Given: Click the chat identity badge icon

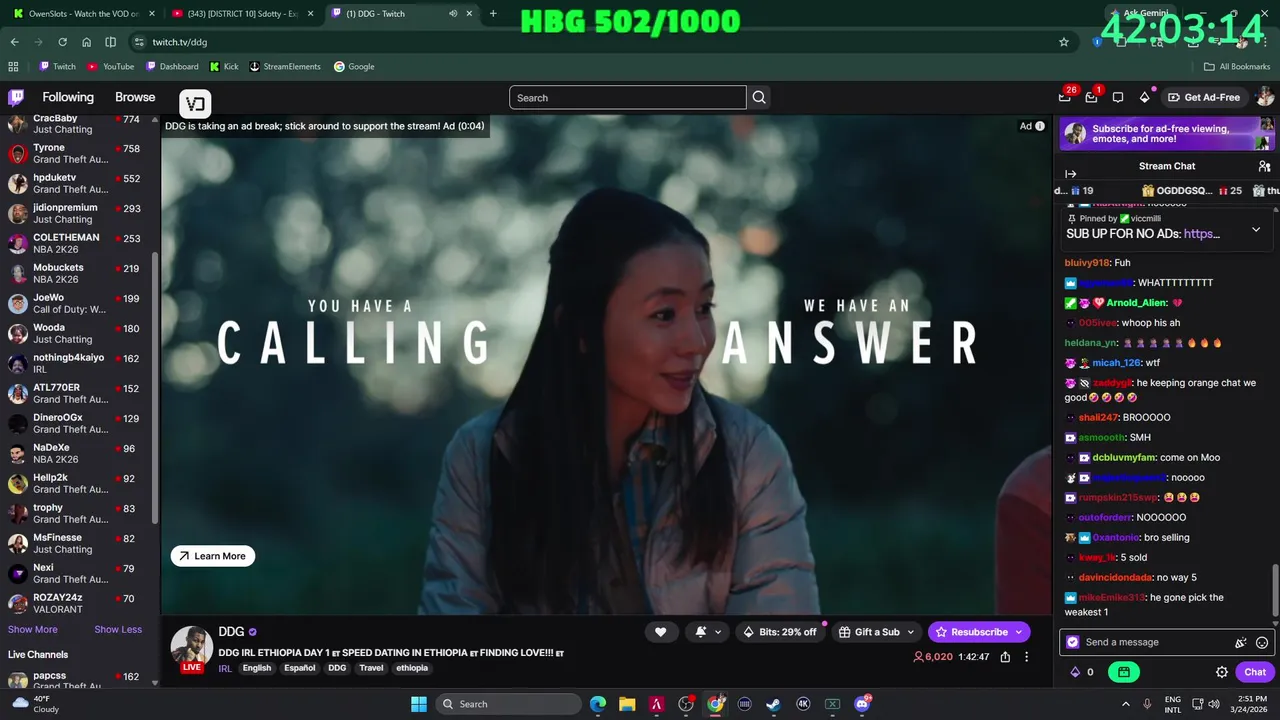Looking at the screenshot, I should tap(1073, 642).
